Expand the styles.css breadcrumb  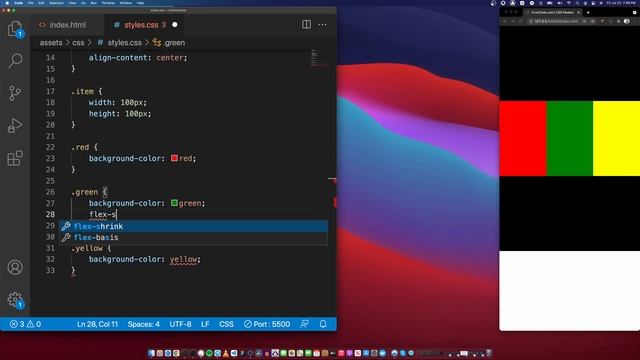pos(124,42)
